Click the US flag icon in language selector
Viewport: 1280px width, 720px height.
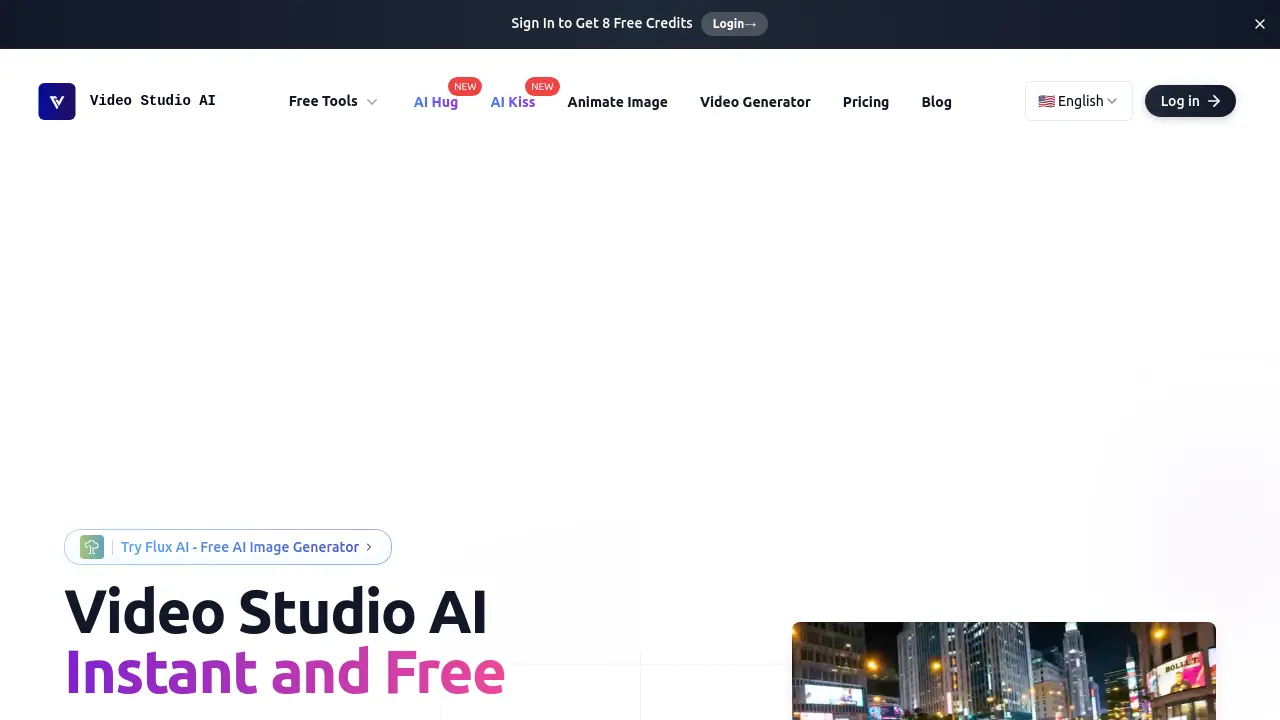click(1046, 100)
